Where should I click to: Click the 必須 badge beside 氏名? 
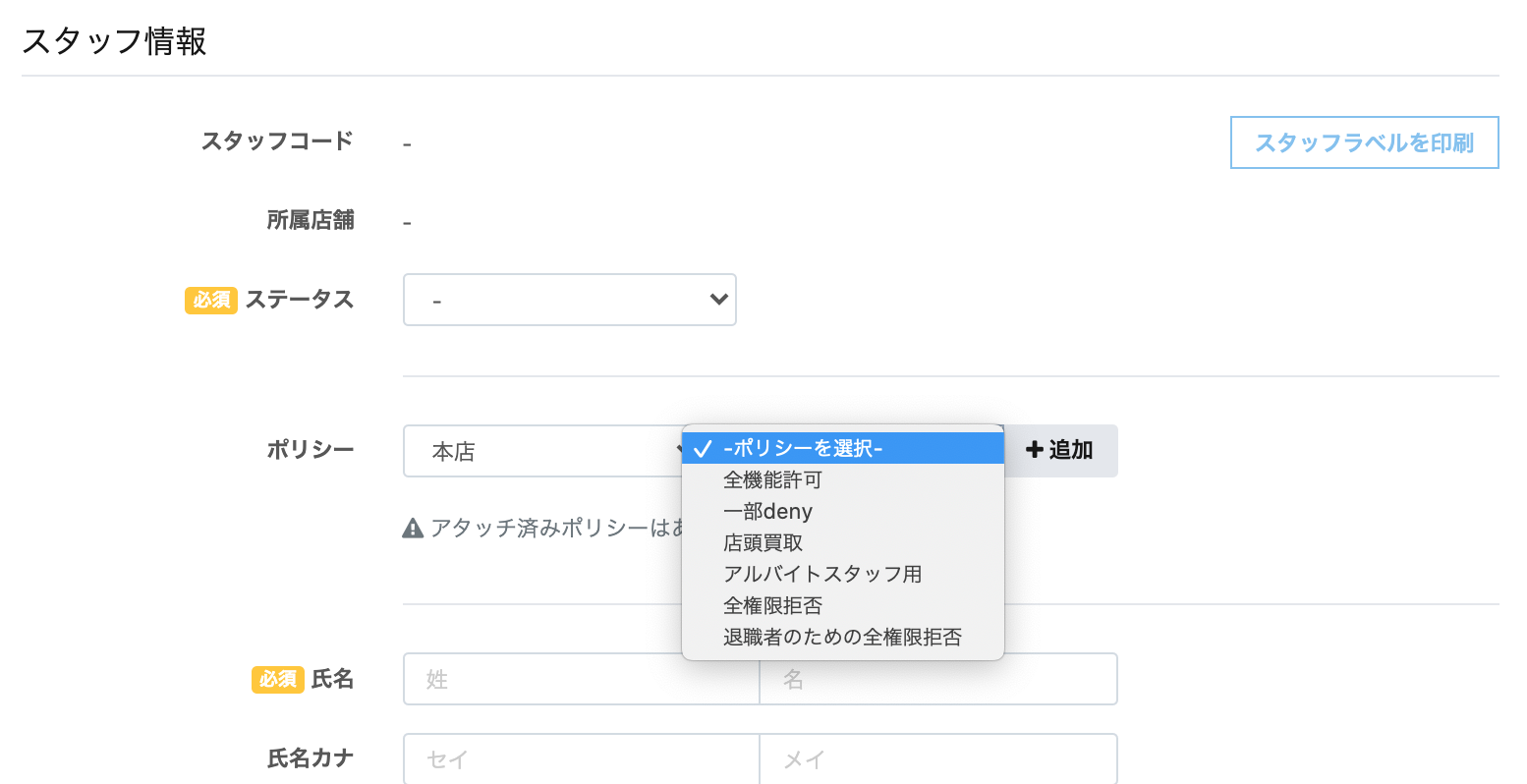click(x=278, y=679)
